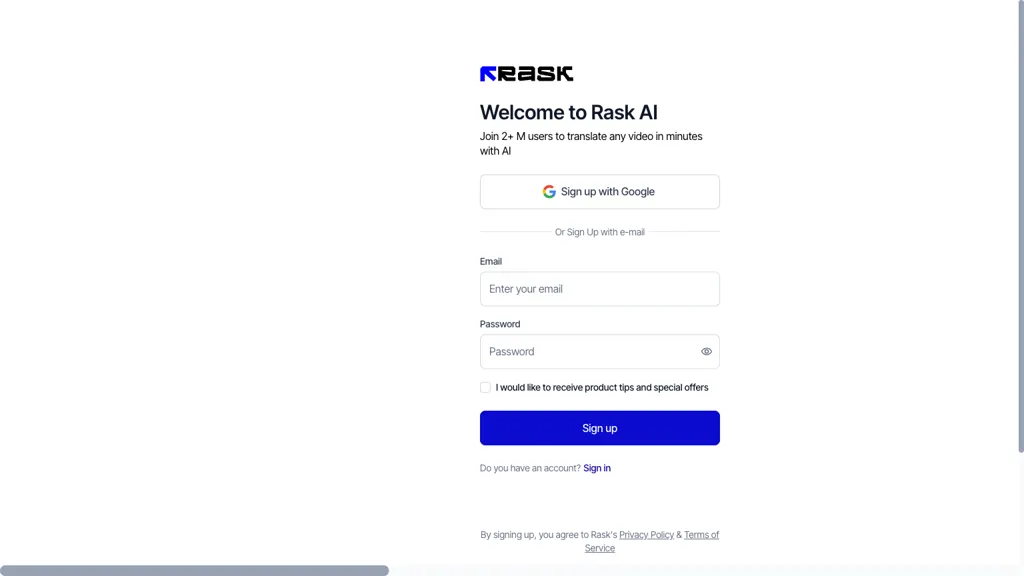Viewport: 1024px width, 576px height.
Task: Click the Sign up with Google button
Action: (x=600, y=191)
